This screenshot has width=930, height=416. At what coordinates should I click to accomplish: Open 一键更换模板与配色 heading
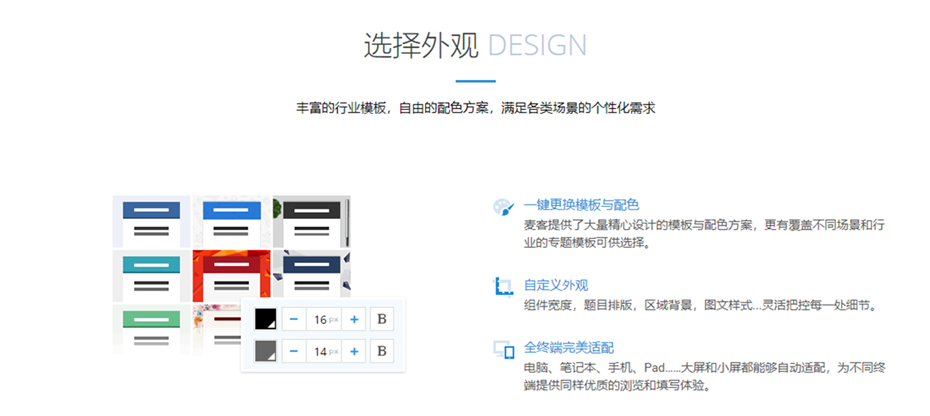(x=581, y=205)
